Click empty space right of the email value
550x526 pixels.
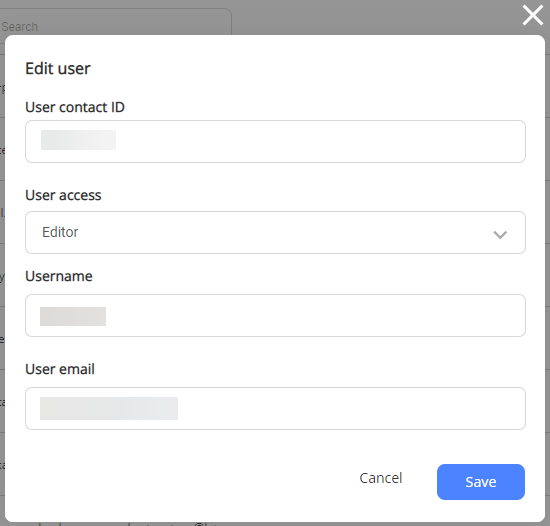(x=351, y=409)
